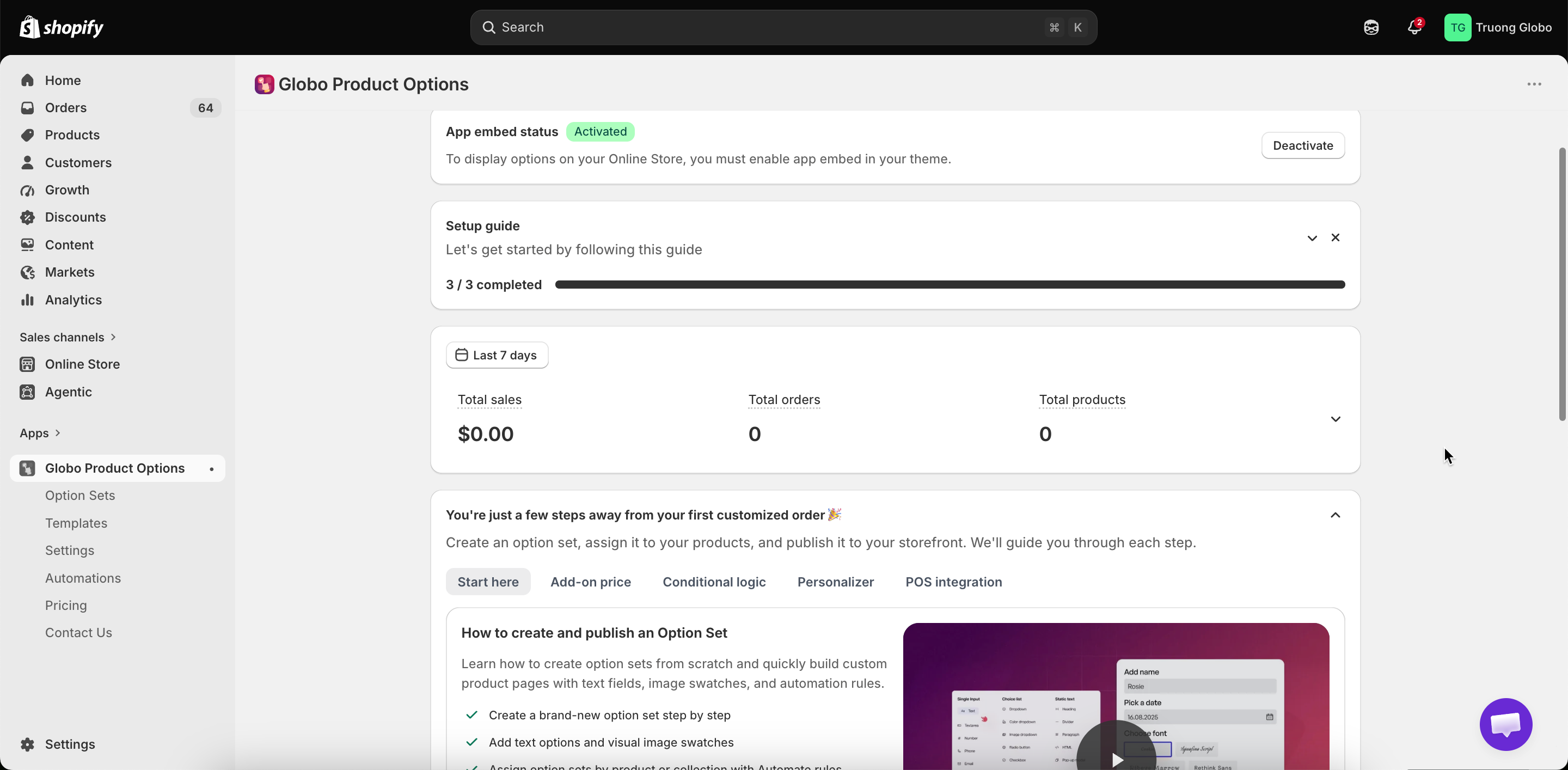Screen dimensions: 1568x770
Task: Switch to the Add-on price tab
Action: point(590,582)
